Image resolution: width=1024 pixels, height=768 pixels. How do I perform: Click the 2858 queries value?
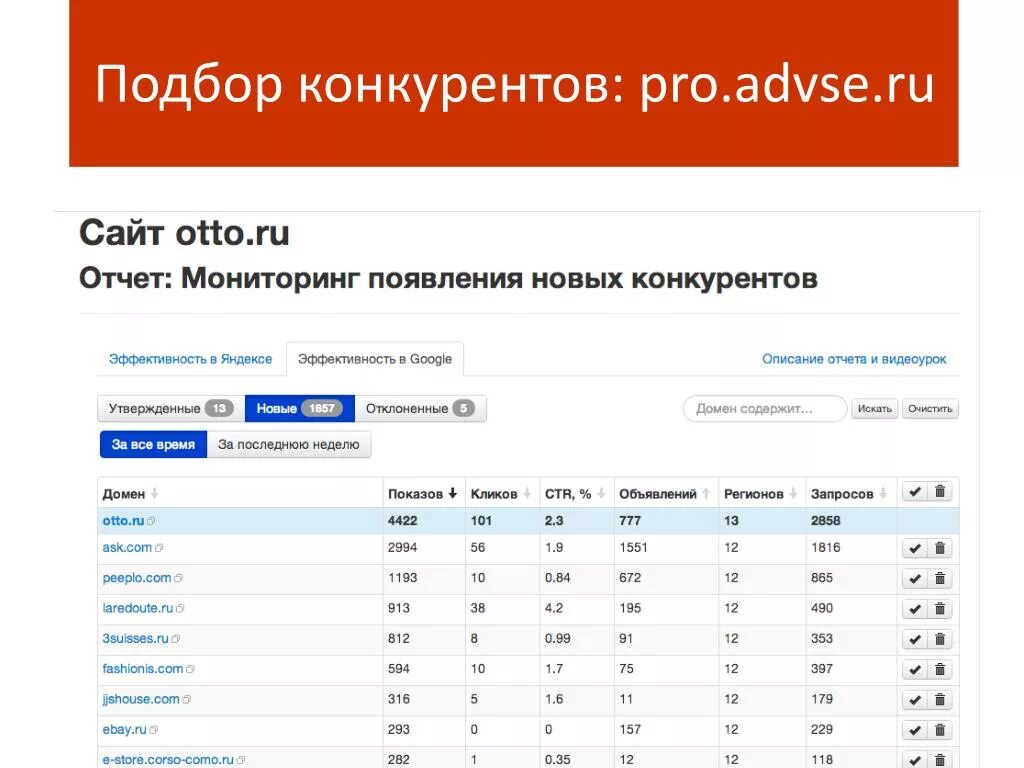click(825, 521)
